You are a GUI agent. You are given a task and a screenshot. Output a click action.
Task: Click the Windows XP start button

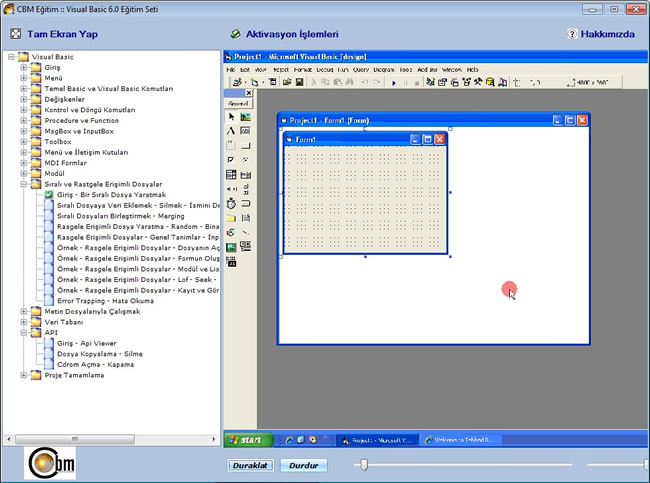(x=245, y=440)
